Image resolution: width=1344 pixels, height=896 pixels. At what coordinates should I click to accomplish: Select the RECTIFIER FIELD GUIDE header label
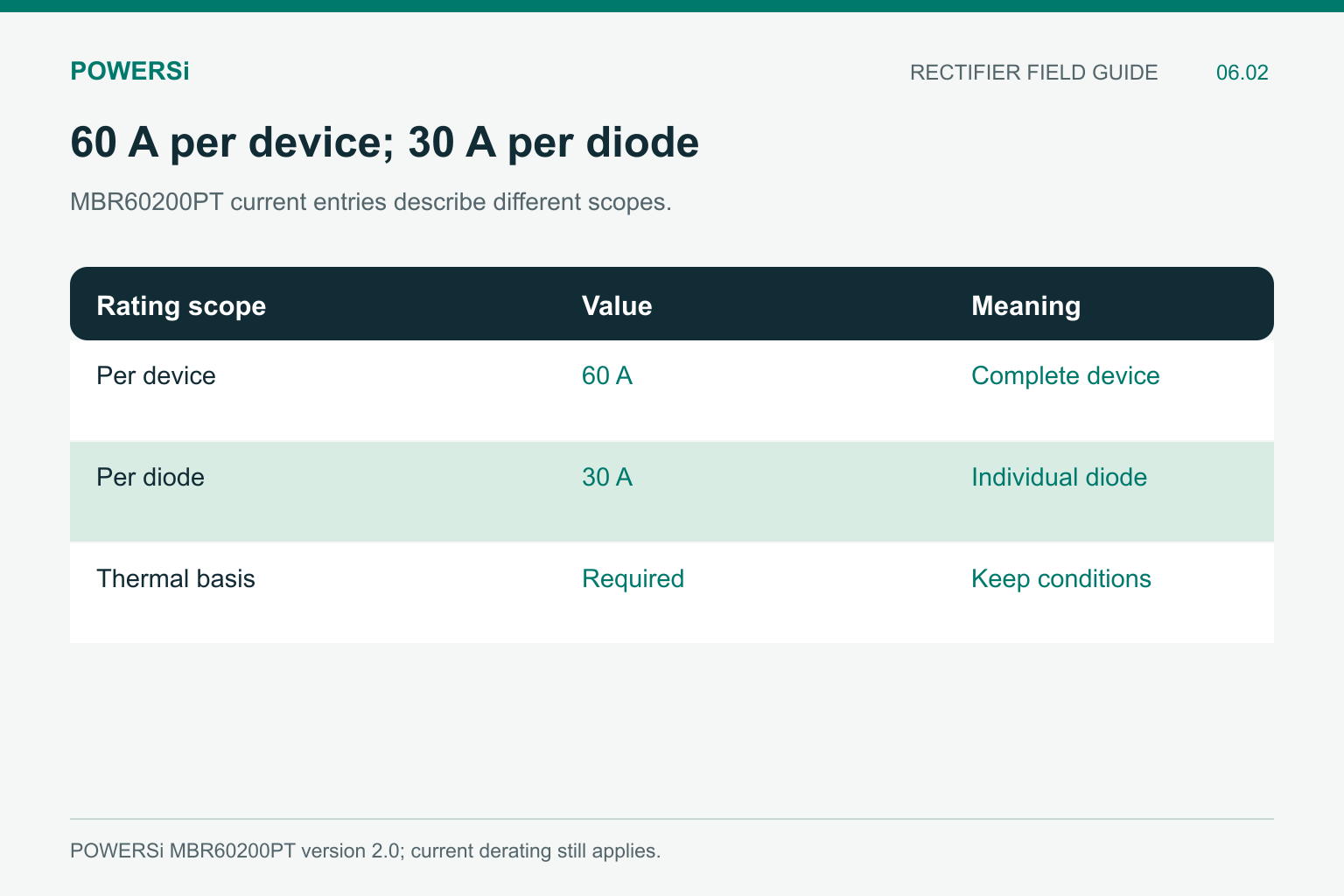[x=1033, y=73]
